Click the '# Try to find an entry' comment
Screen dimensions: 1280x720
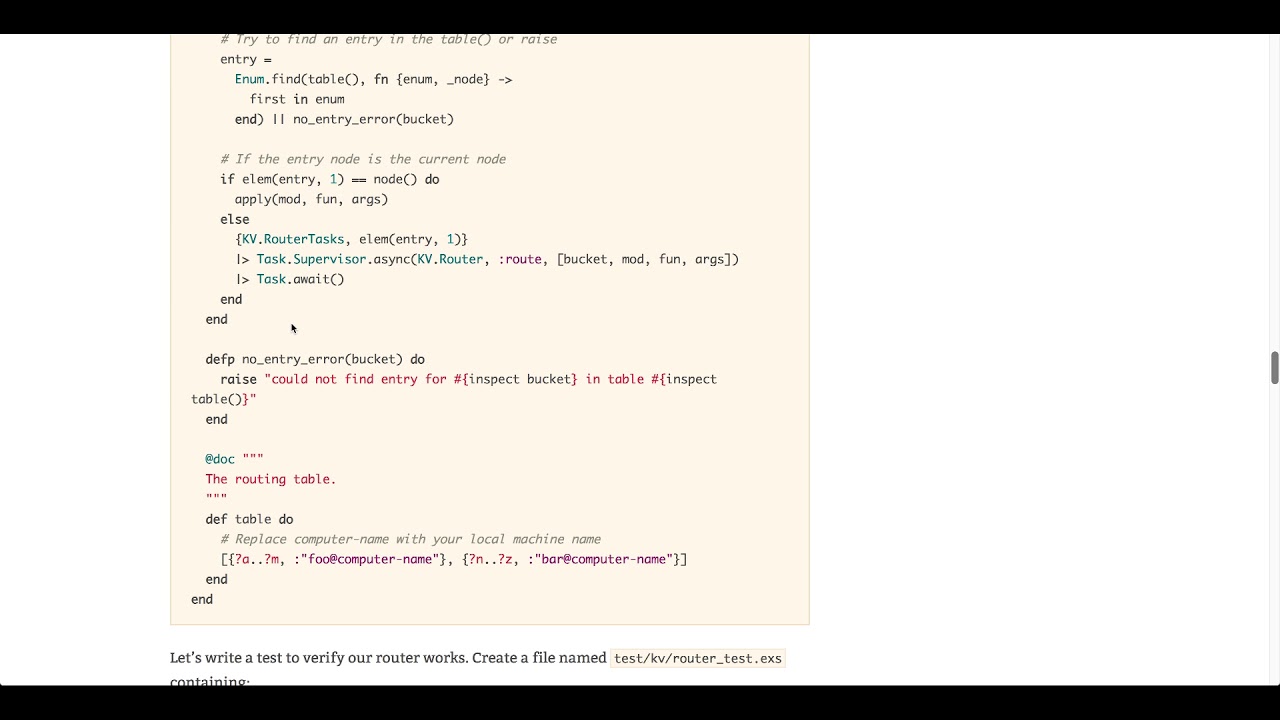tap(389, 39)
